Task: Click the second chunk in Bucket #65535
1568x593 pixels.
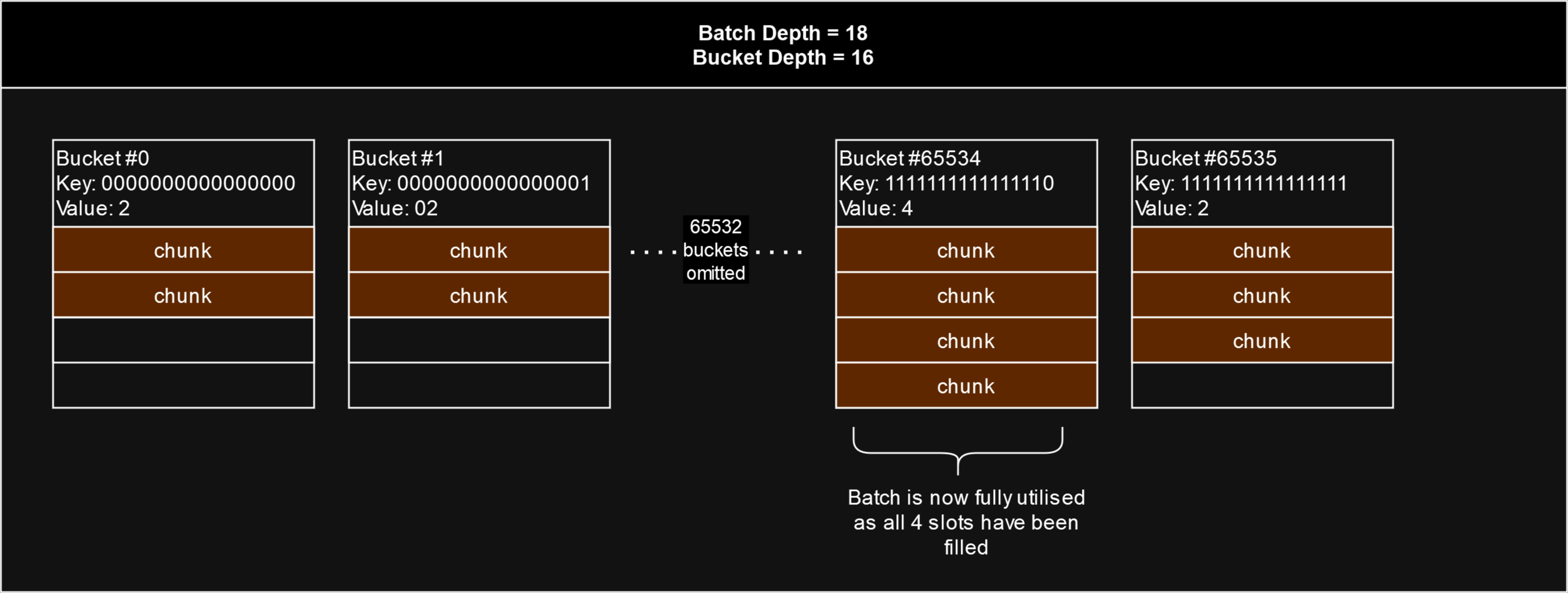Action: pyautogui.click(x=1262, y=296)
